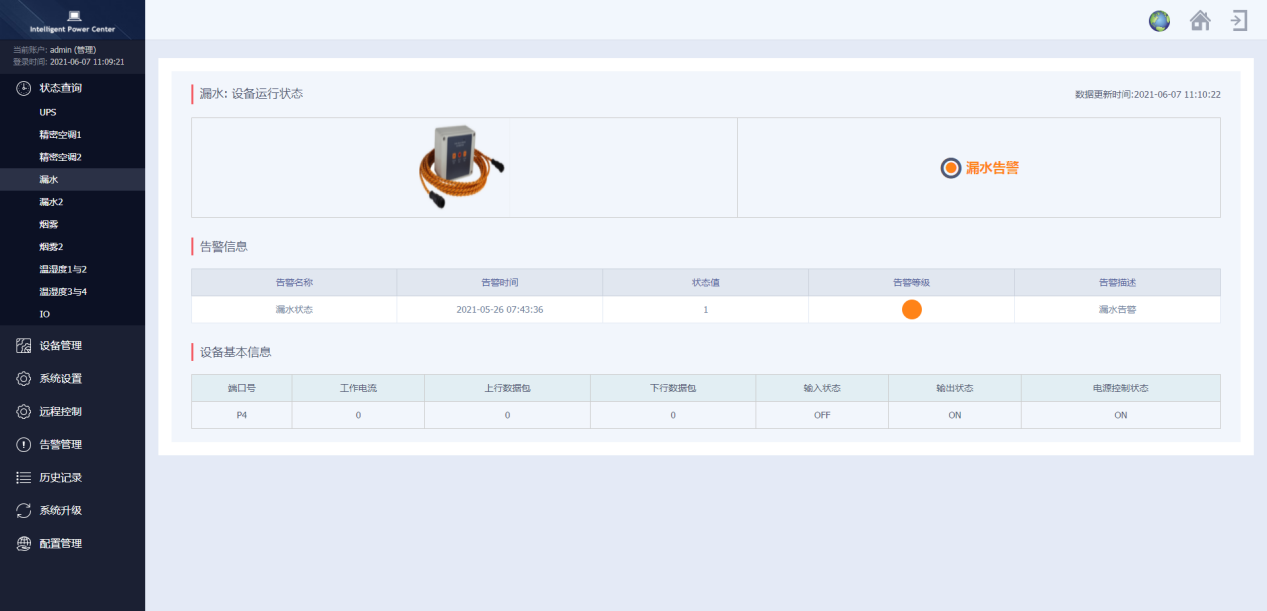This screenshot has width=1267, height=611.
Task: Click the 配置管理 globe icon
Action: (x=24, y=544)
